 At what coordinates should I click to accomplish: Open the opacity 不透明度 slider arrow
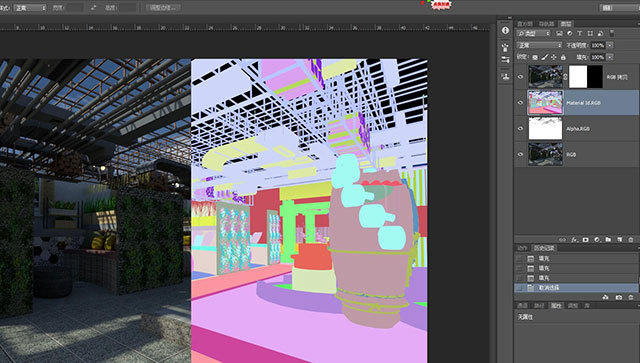pyautogui.click(x=610, y=45)
